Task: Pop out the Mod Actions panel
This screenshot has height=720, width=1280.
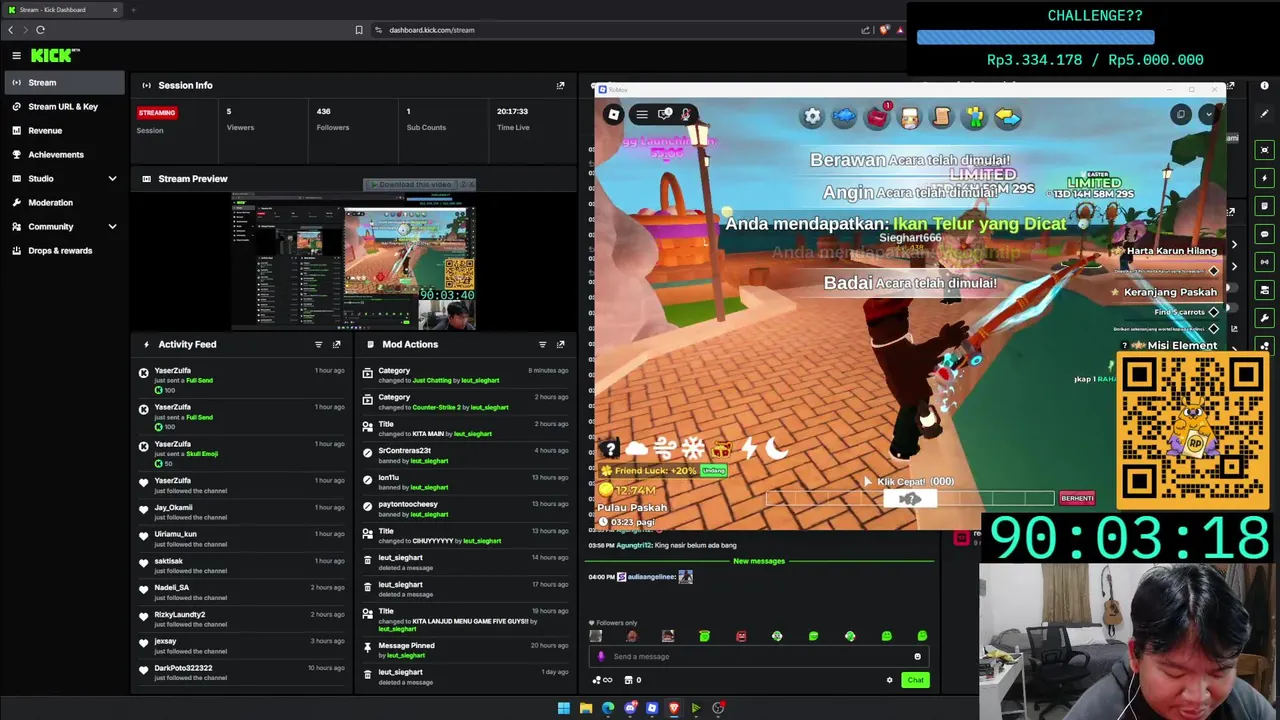Action: point(560,344)
